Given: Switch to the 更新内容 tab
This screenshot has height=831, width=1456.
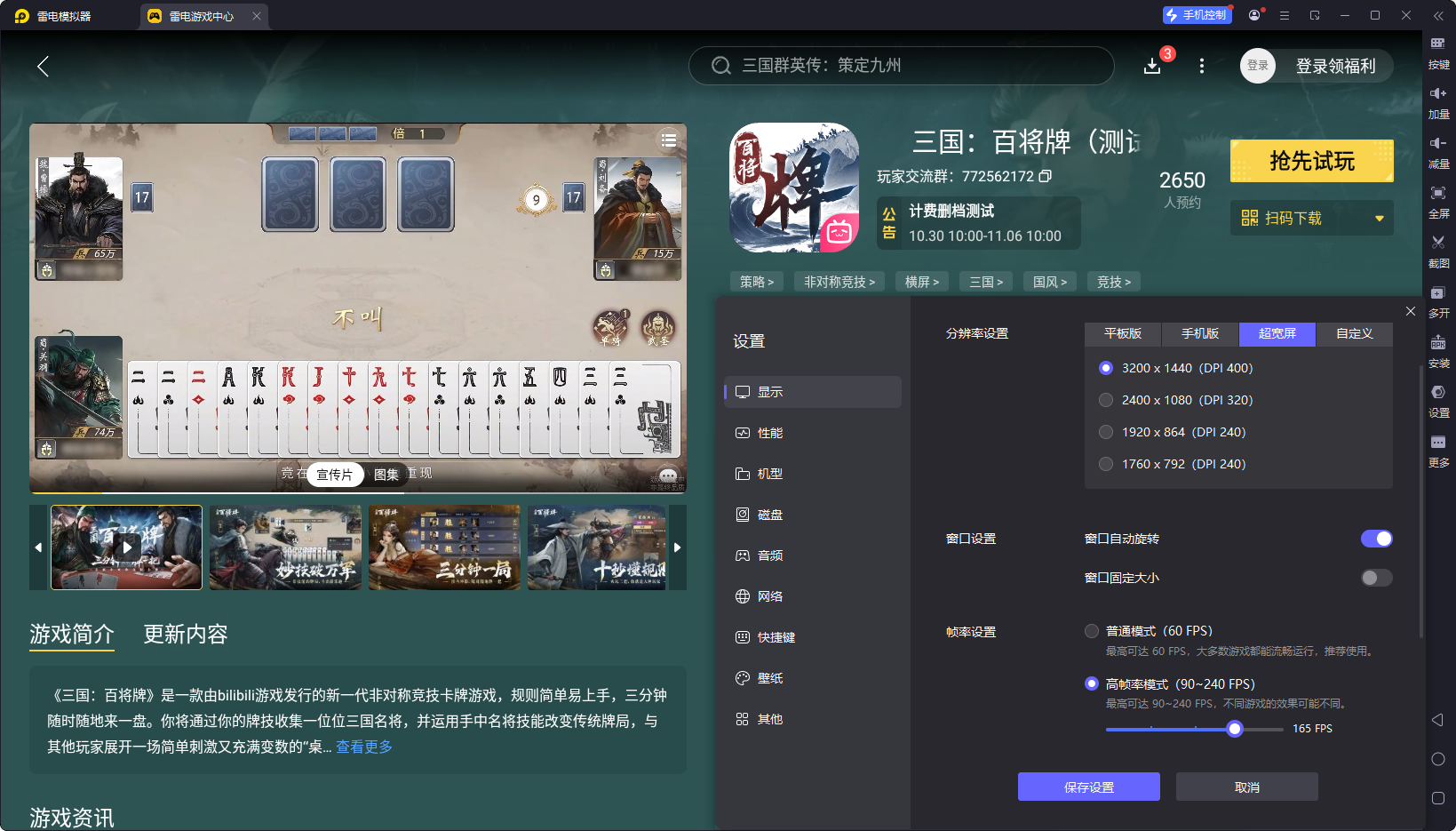Looking at the screenshot, I should [186, 634].
